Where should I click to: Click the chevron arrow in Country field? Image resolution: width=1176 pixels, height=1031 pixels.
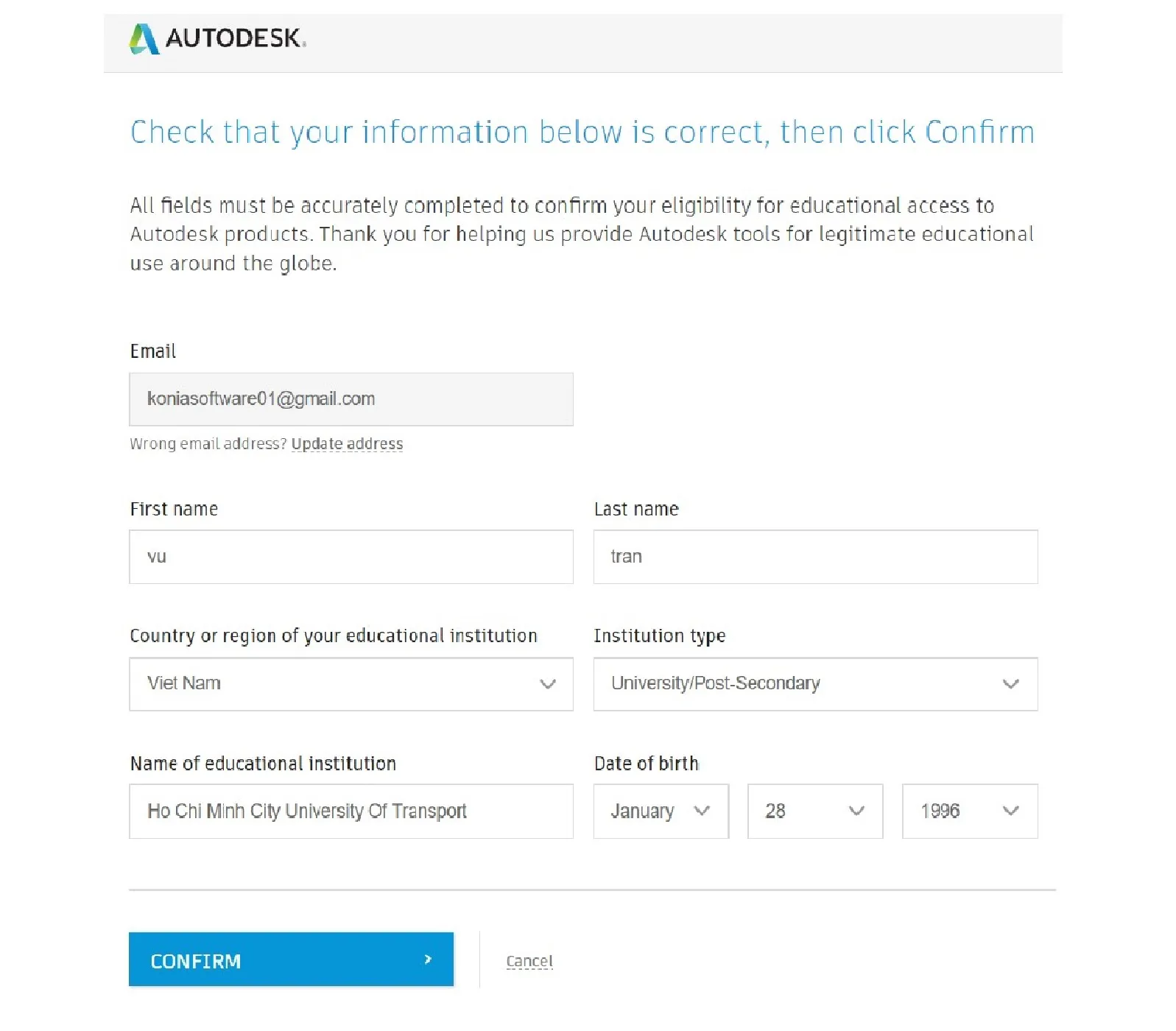click(x=547, y=684)
